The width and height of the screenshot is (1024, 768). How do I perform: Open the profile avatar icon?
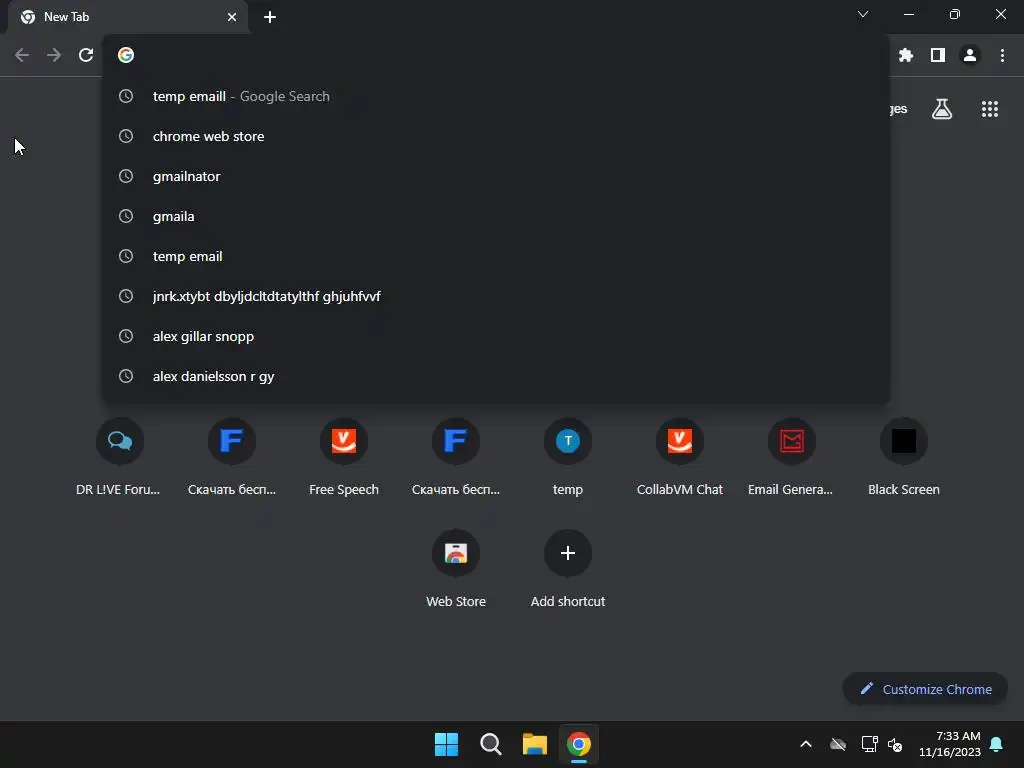click(x=970, y=56)
